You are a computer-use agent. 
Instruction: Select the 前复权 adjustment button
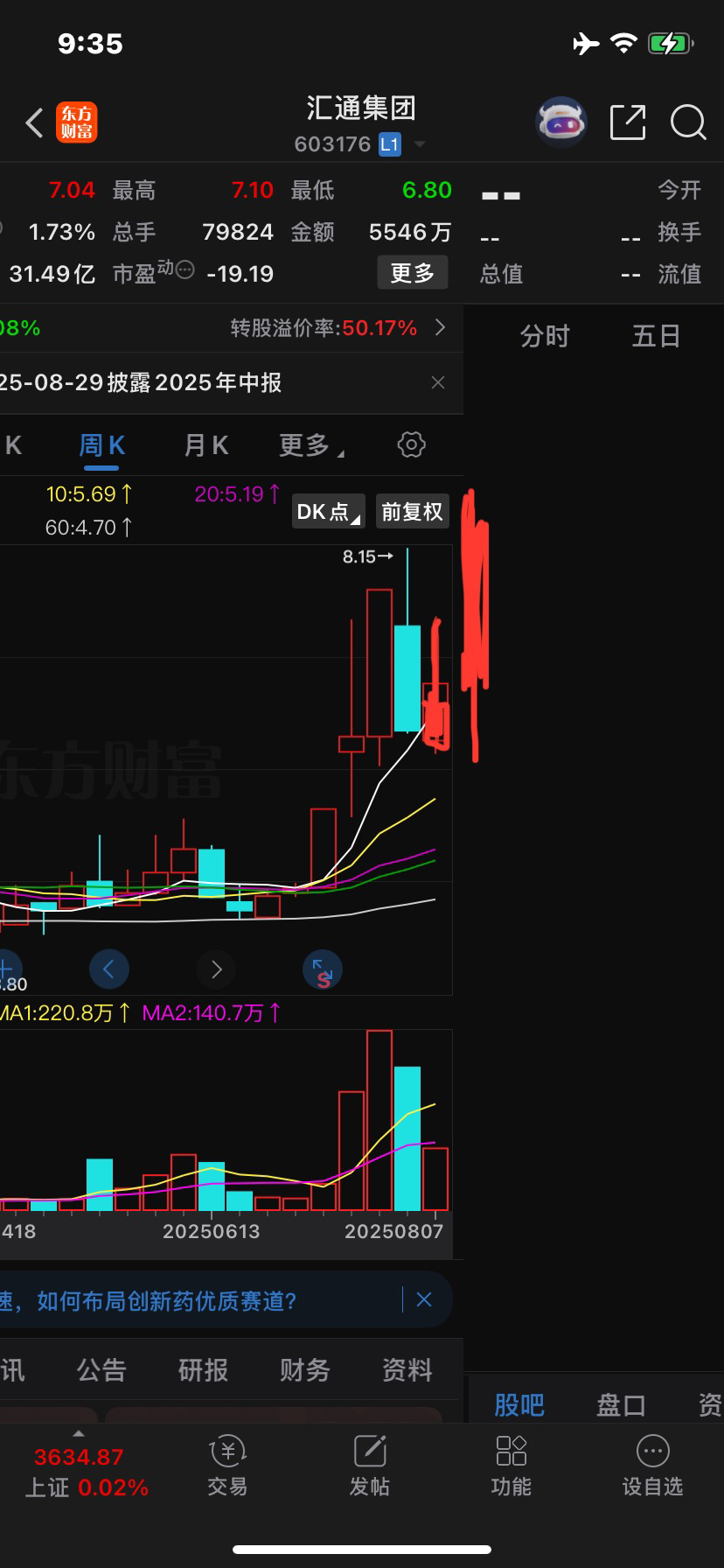(x=413, y=512)
